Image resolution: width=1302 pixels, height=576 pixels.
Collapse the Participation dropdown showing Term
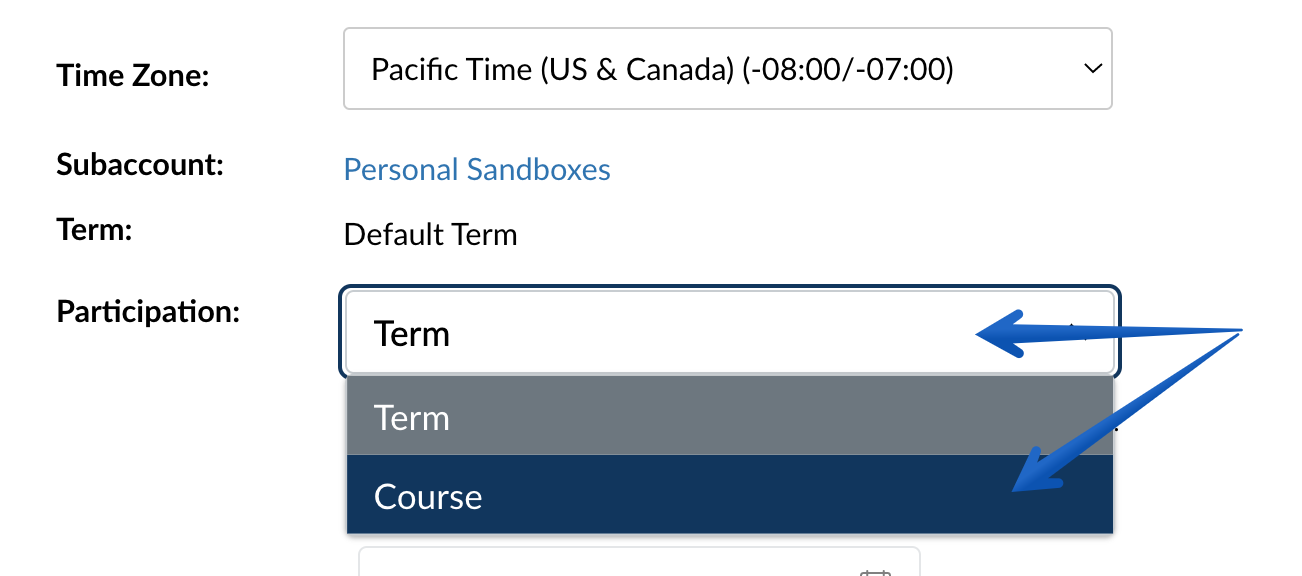[x=730, y=333]
